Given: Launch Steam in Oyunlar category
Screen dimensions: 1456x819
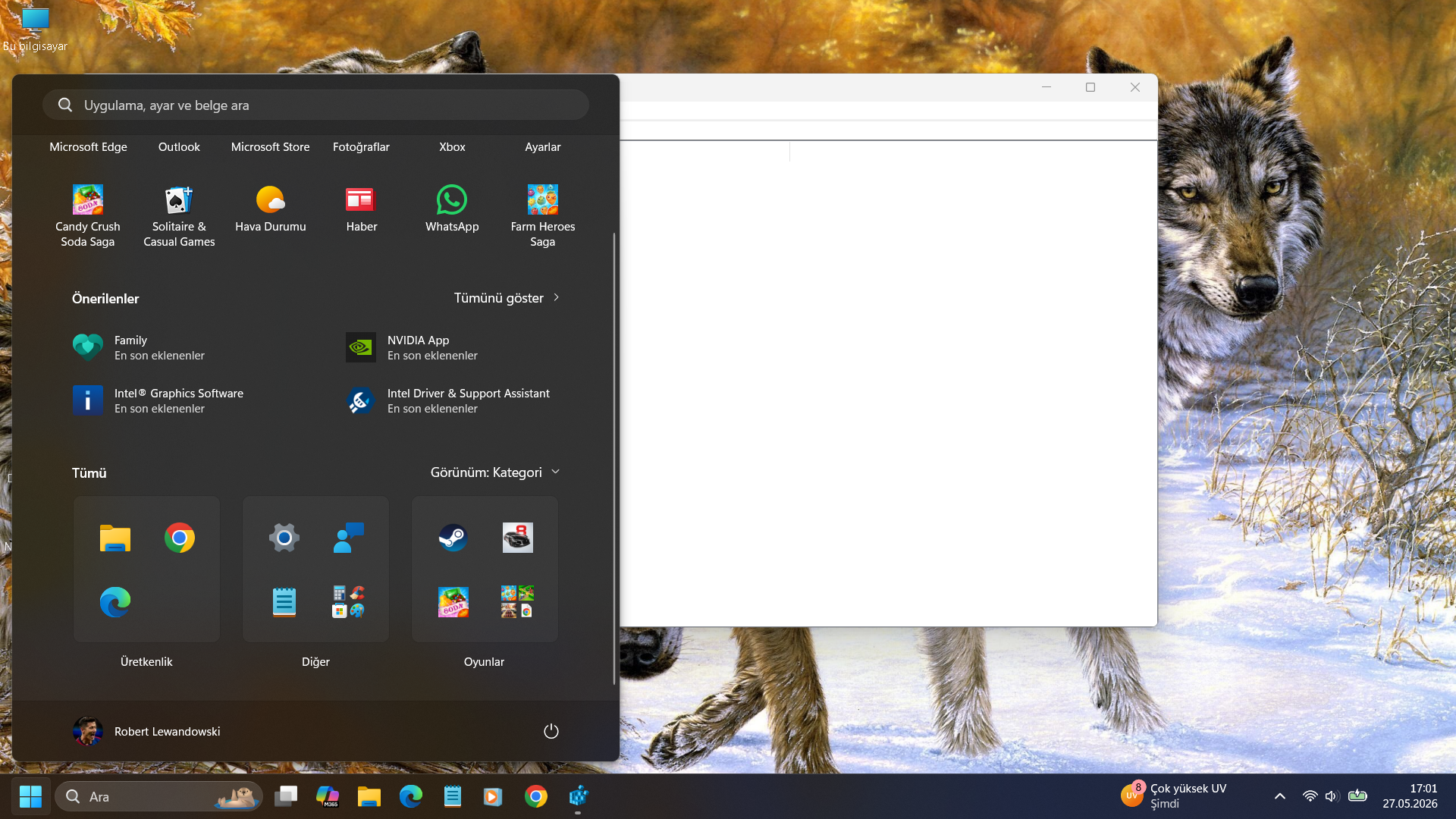Looking at the screenshot, I should 453,538.
